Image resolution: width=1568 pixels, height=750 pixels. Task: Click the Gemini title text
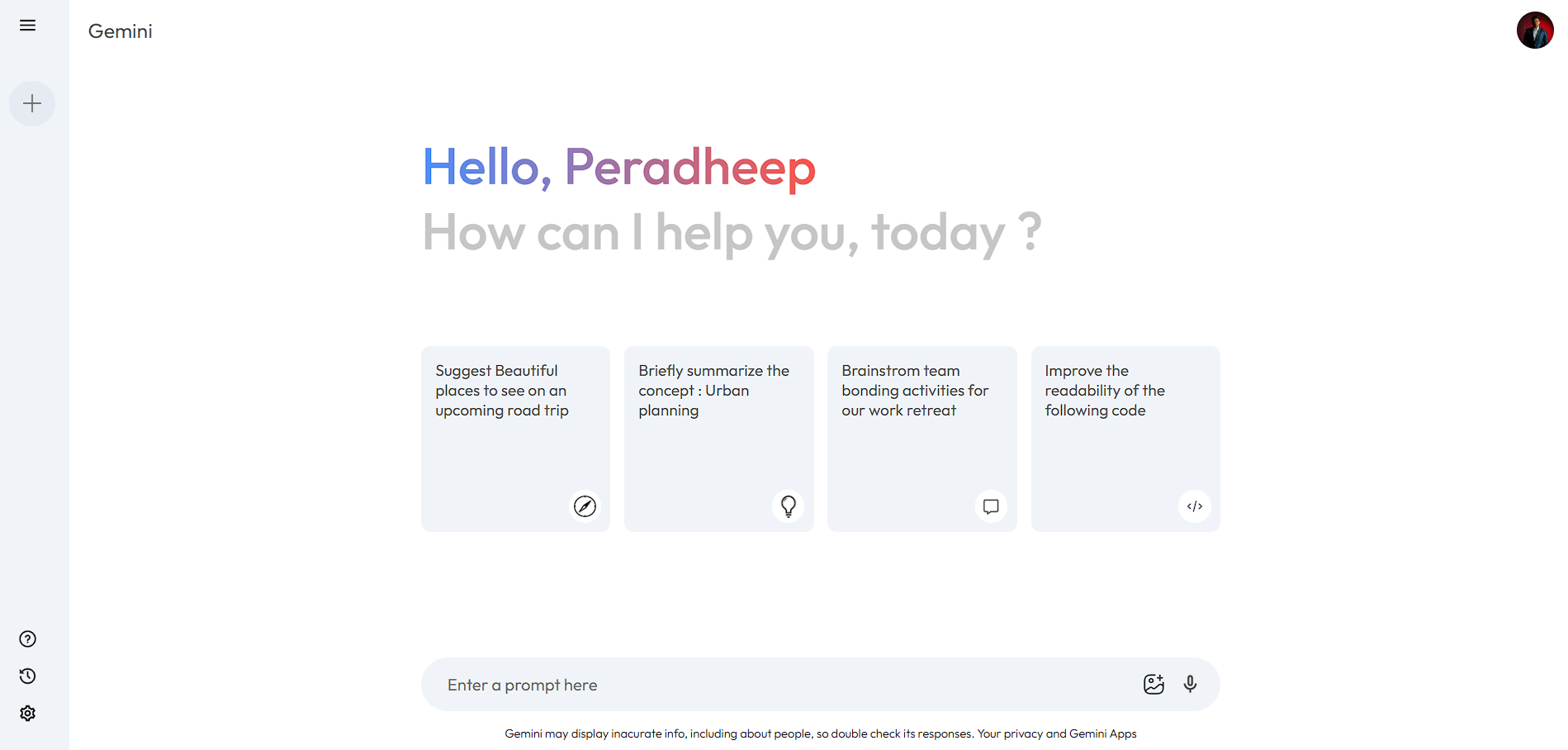(121, 31)
